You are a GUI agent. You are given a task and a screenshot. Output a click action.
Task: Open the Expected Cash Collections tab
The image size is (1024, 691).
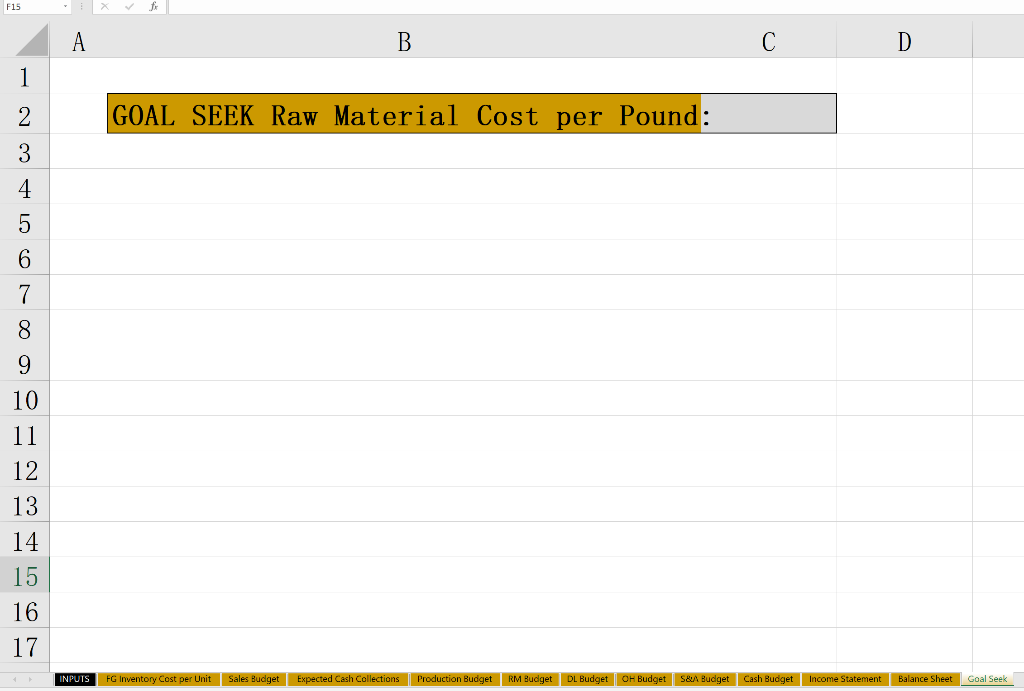coord(348,679)
